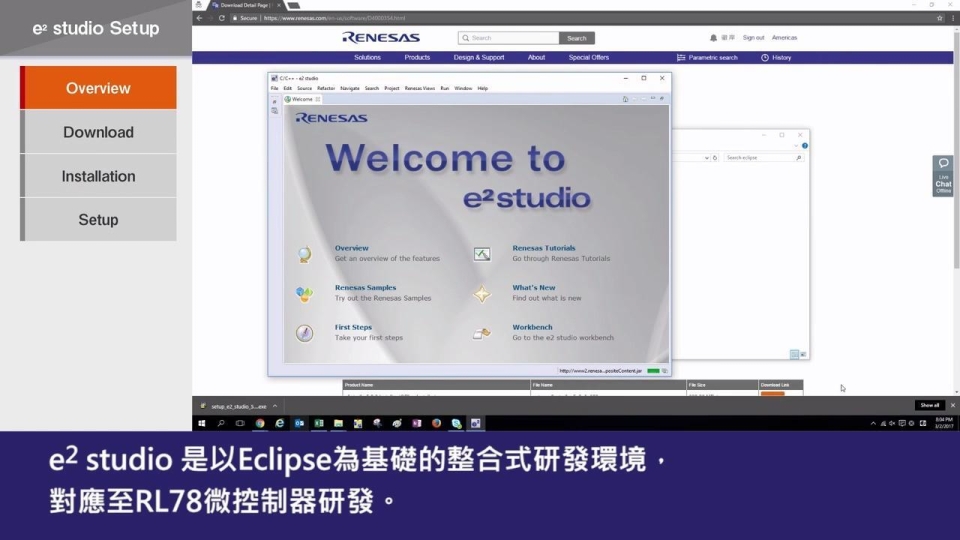Click the help icon in the background window
960x540 pixels.
click(804, 146)
